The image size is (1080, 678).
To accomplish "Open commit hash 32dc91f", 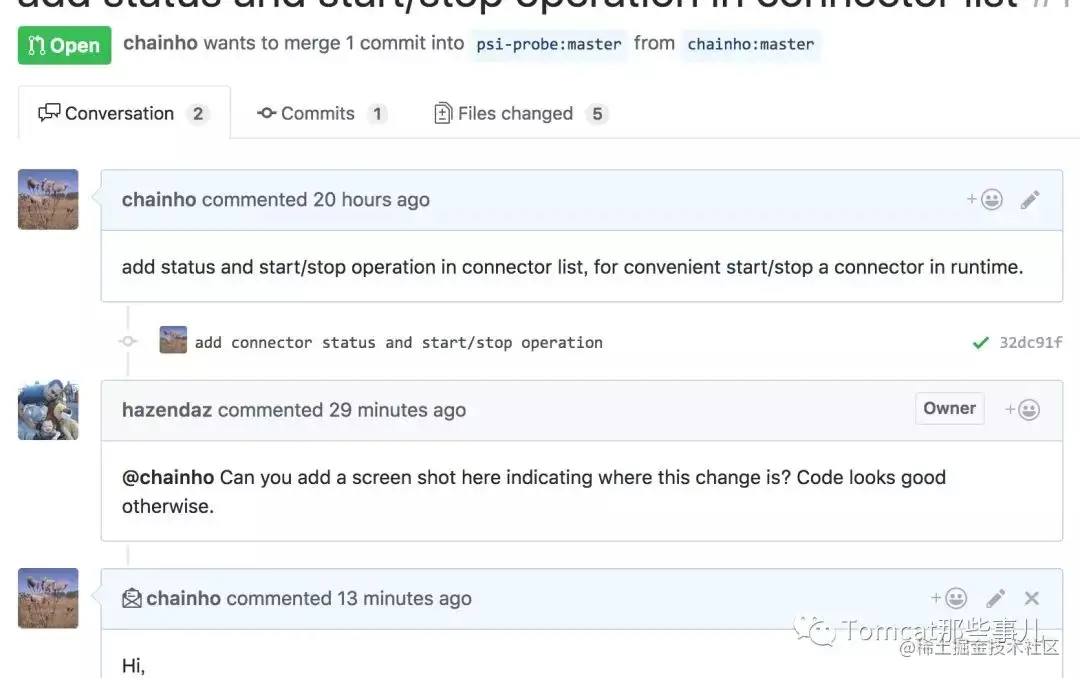I will click(x=1031, y=343).
